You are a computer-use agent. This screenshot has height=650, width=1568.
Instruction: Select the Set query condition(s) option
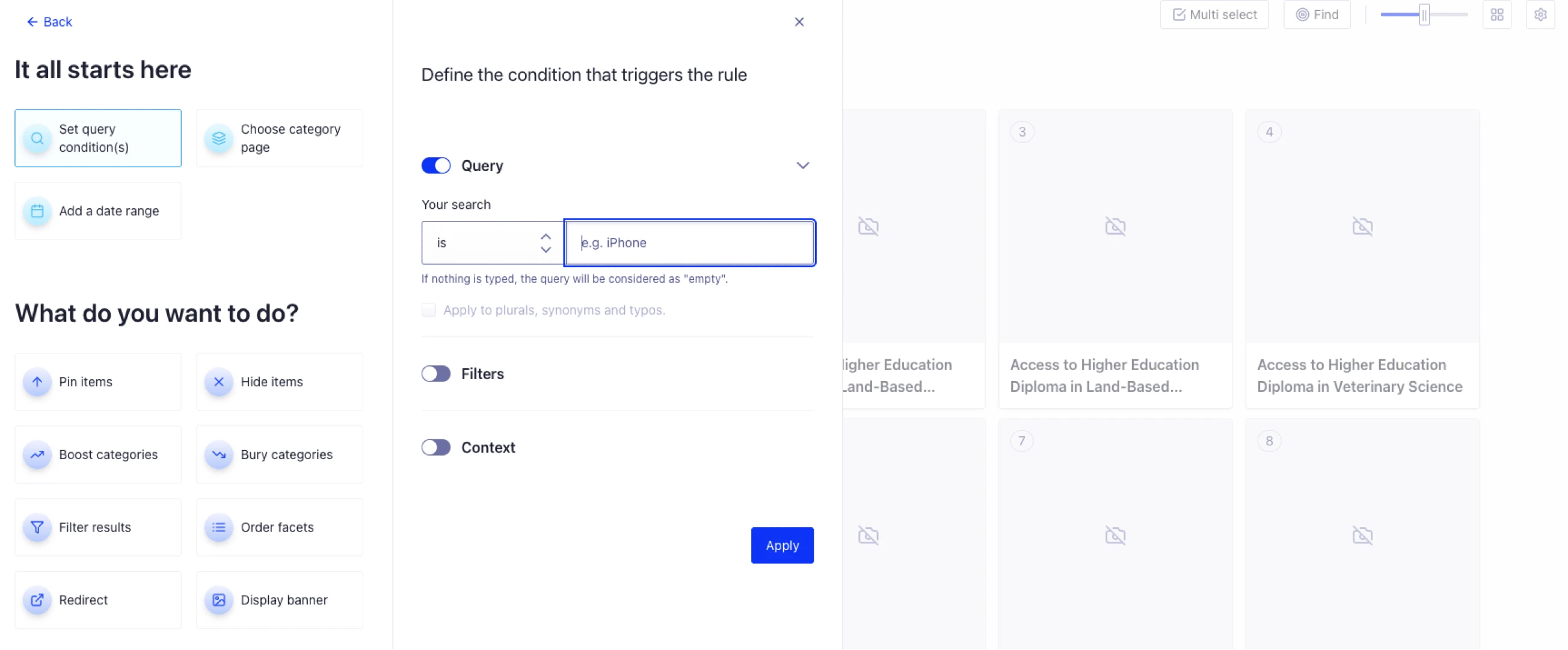tap(97, 138)
